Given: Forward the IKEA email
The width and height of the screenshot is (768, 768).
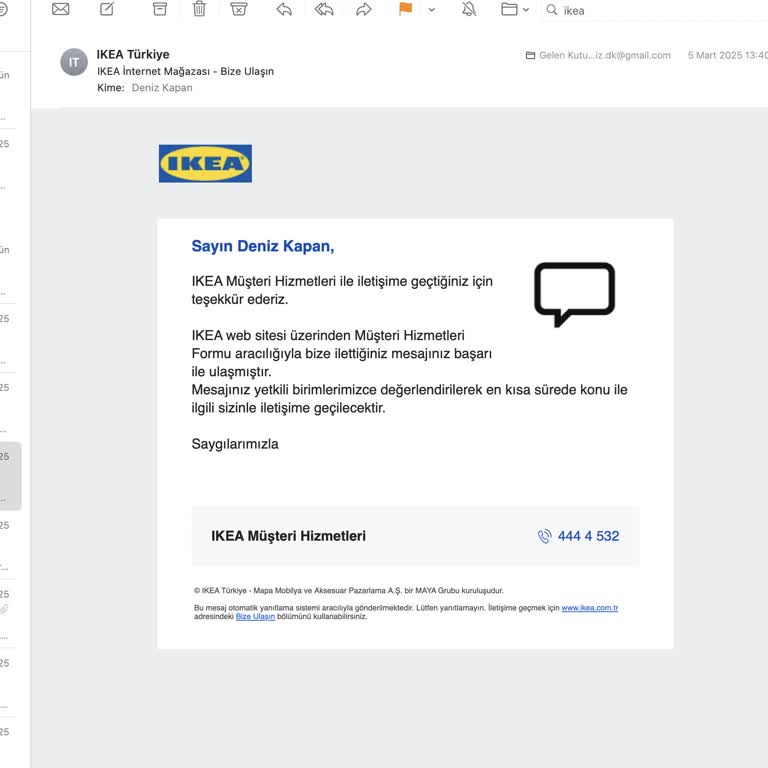Looking at the screenshot, I should coord(363,9).
